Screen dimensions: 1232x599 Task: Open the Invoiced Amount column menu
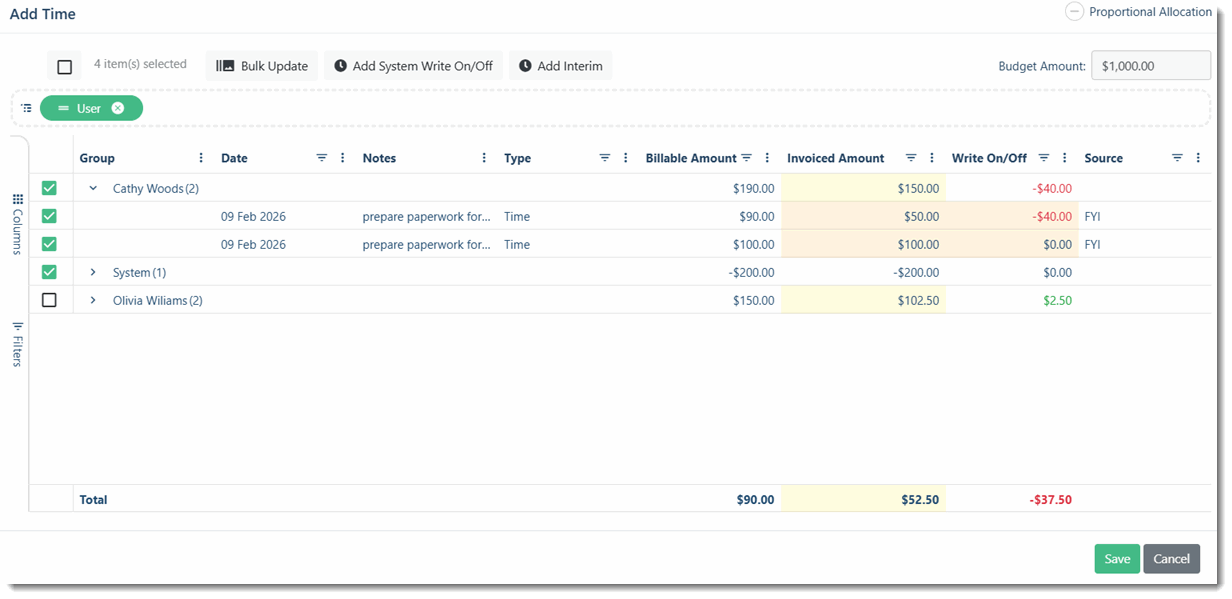click(932, 158)
